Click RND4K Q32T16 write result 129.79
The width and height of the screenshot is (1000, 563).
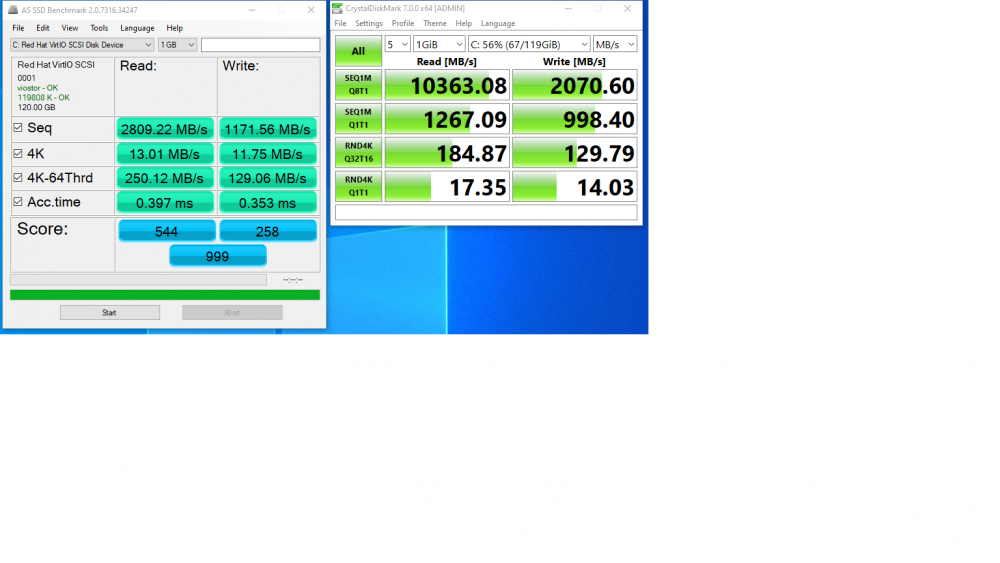[575, 152]
